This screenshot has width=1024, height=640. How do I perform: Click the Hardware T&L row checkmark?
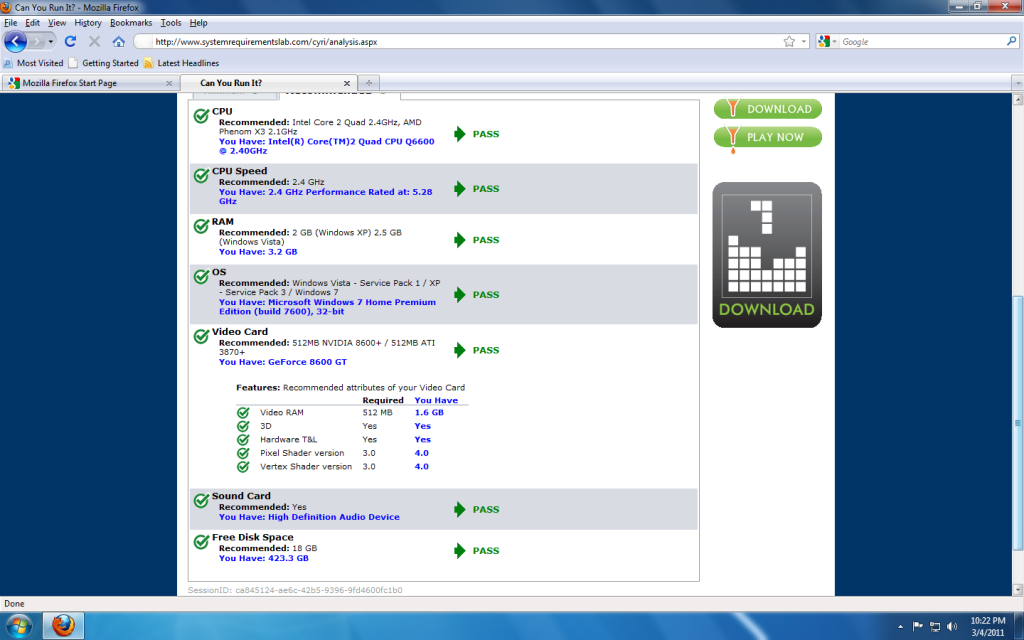tap(243, 440)
